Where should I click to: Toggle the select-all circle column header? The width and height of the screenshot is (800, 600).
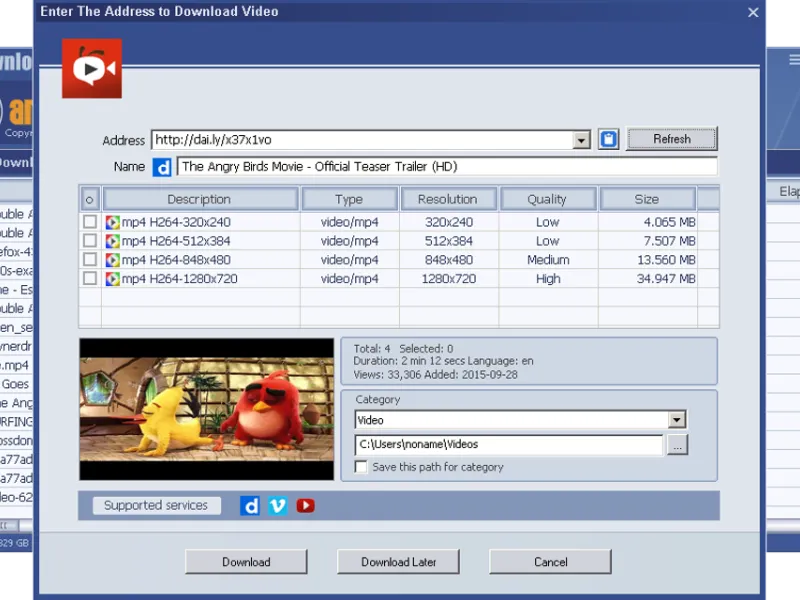(90, 199)
